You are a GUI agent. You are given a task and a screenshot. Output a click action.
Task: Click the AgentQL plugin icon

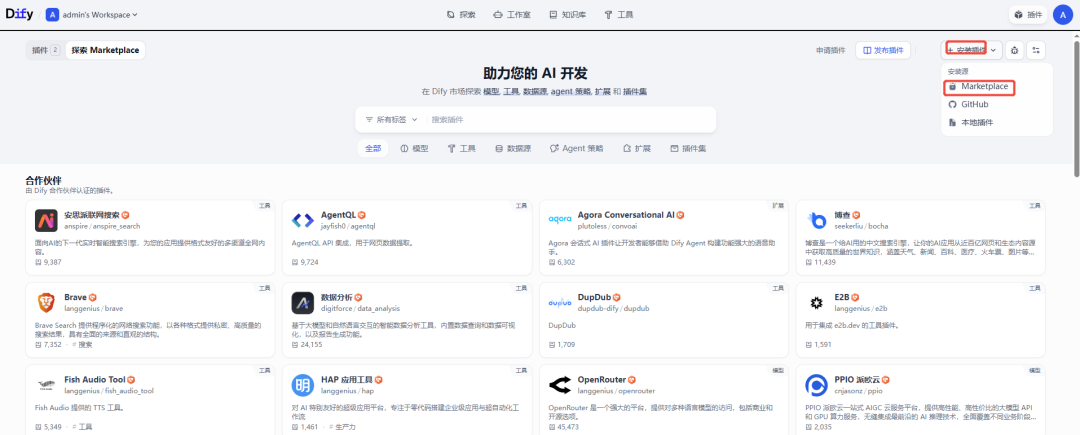coord(303,220)
